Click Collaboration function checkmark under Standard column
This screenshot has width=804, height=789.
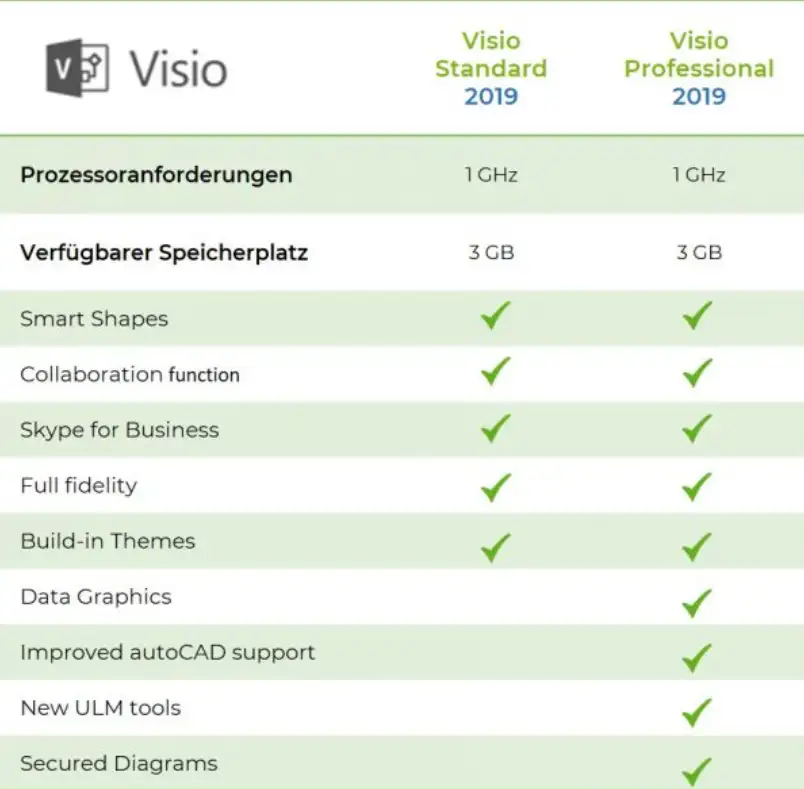pos(495,373)
